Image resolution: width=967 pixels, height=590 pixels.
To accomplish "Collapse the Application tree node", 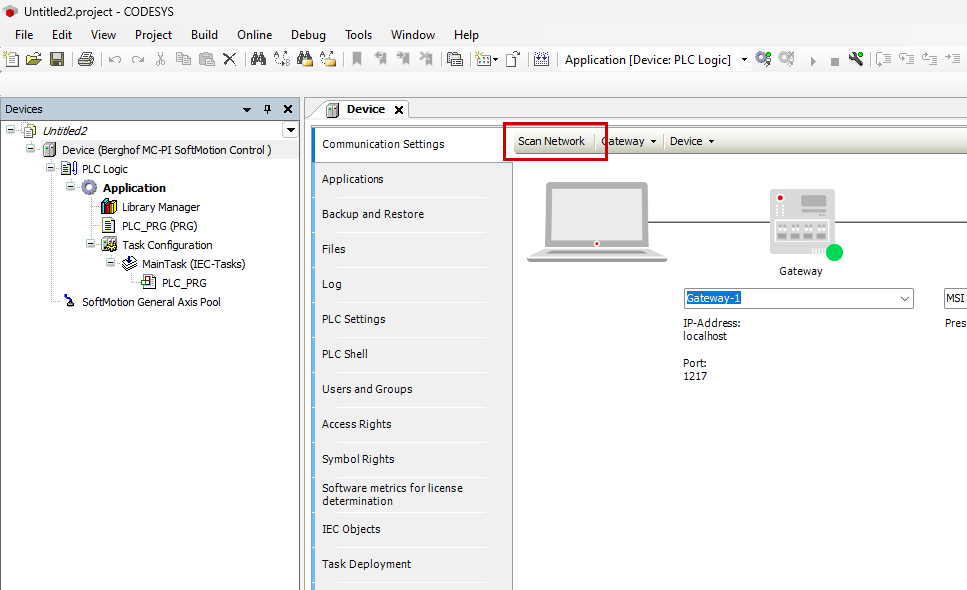I will tap(70, 186).
